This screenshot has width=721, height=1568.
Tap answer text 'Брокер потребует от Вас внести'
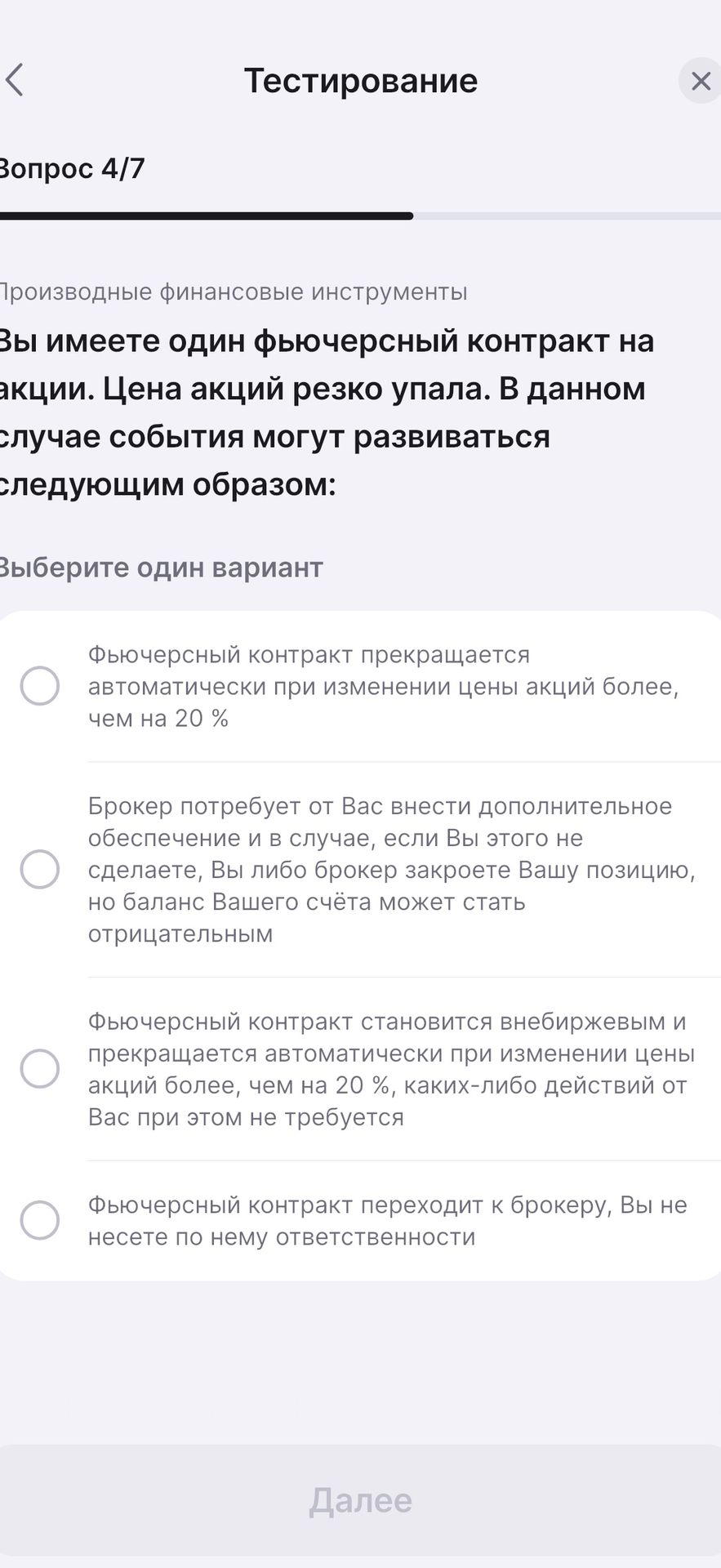pos(280,806)
